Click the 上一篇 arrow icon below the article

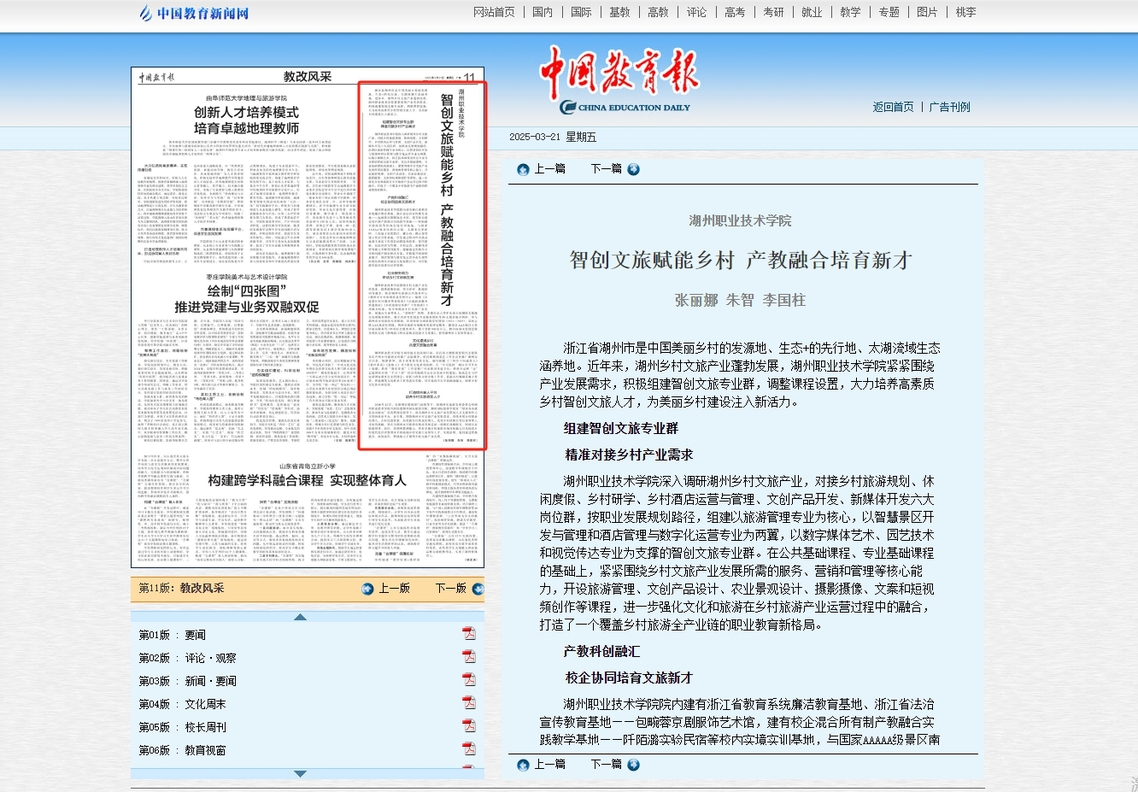point(523,764)
